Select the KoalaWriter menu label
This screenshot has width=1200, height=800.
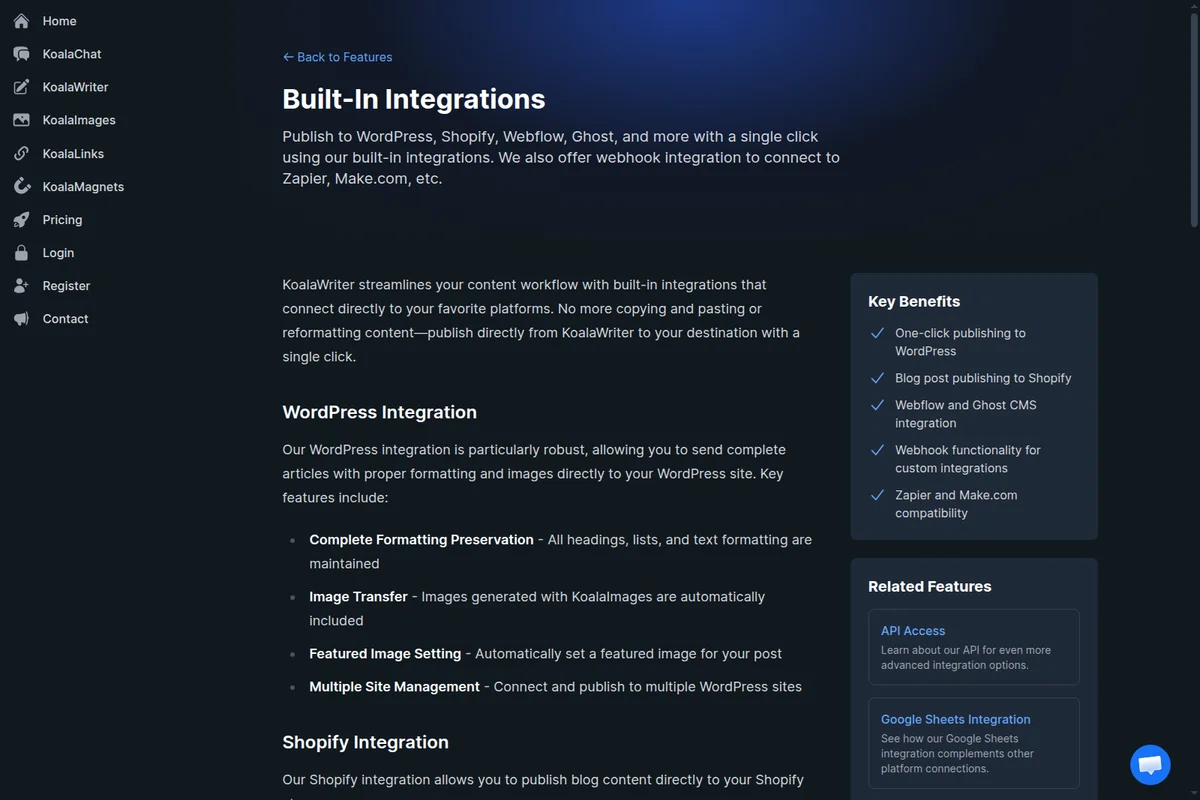[75, 87]
